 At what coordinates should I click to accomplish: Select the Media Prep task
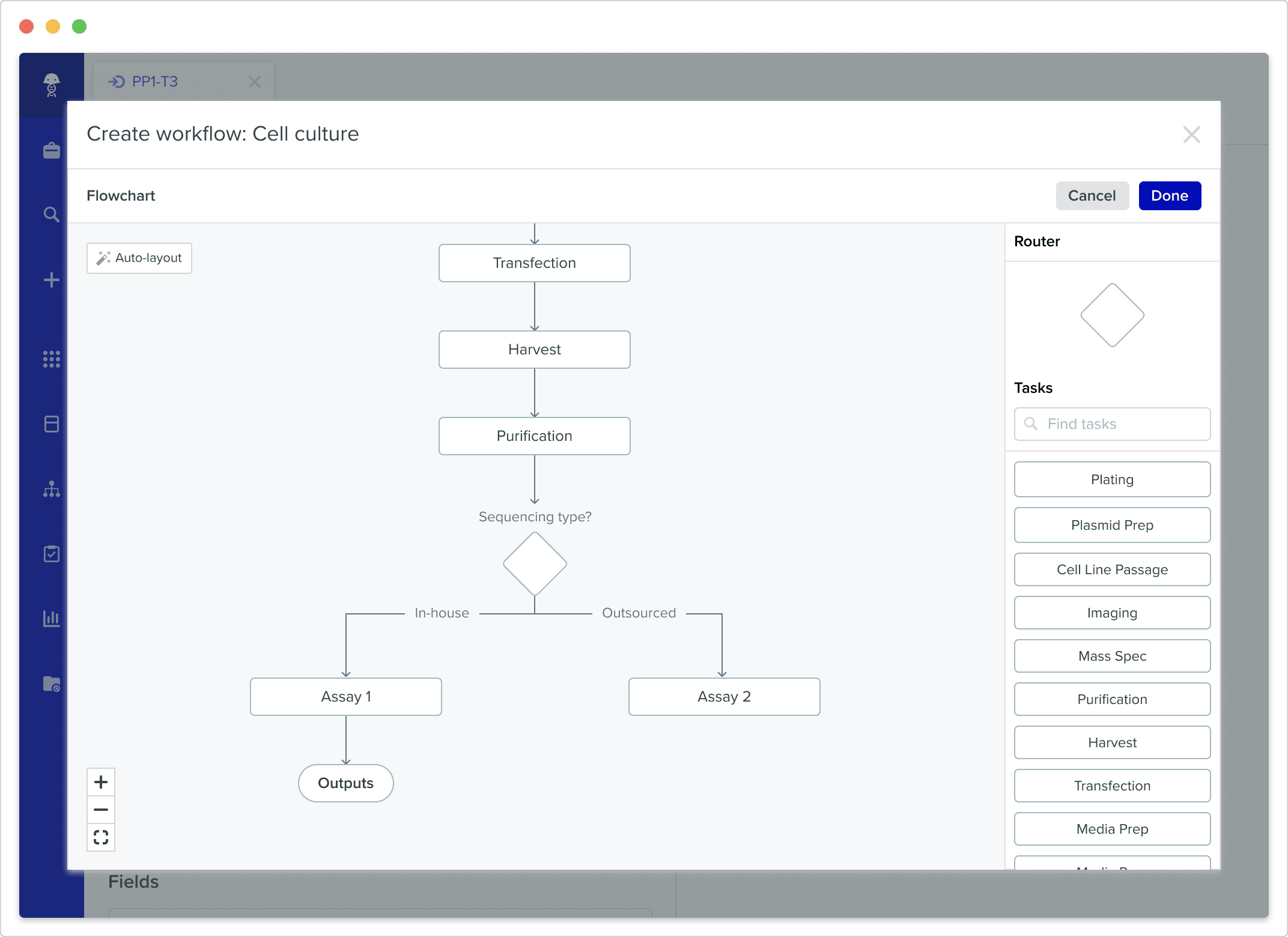[x=1113, y=829]
